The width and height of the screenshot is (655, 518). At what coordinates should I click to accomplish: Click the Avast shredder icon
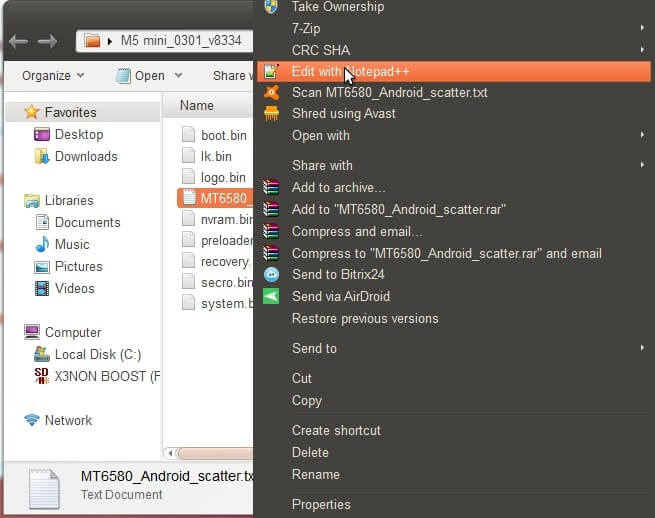pos(271,114)
